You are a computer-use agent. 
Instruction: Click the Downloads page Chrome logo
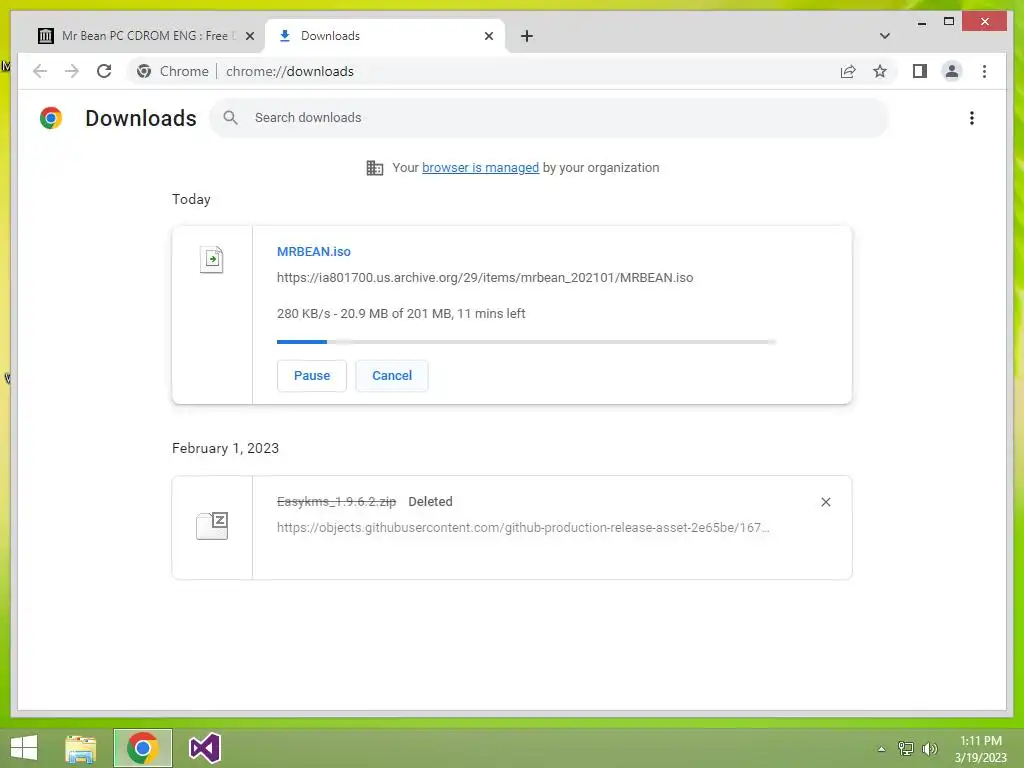click(51, 118)
